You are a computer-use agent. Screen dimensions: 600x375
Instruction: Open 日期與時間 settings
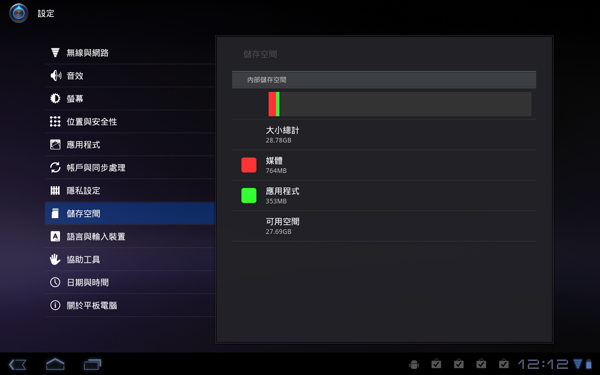130,282
